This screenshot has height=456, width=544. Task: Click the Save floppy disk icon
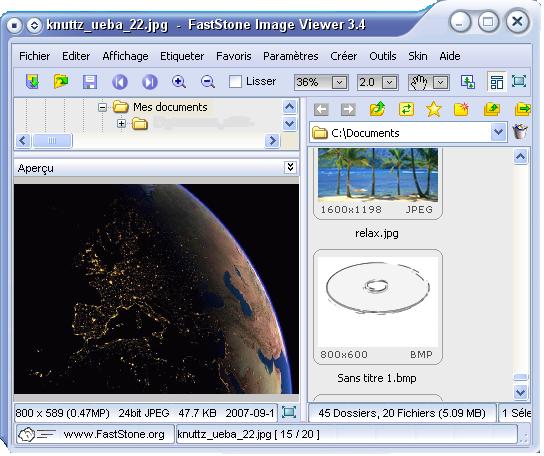(90, 82)
